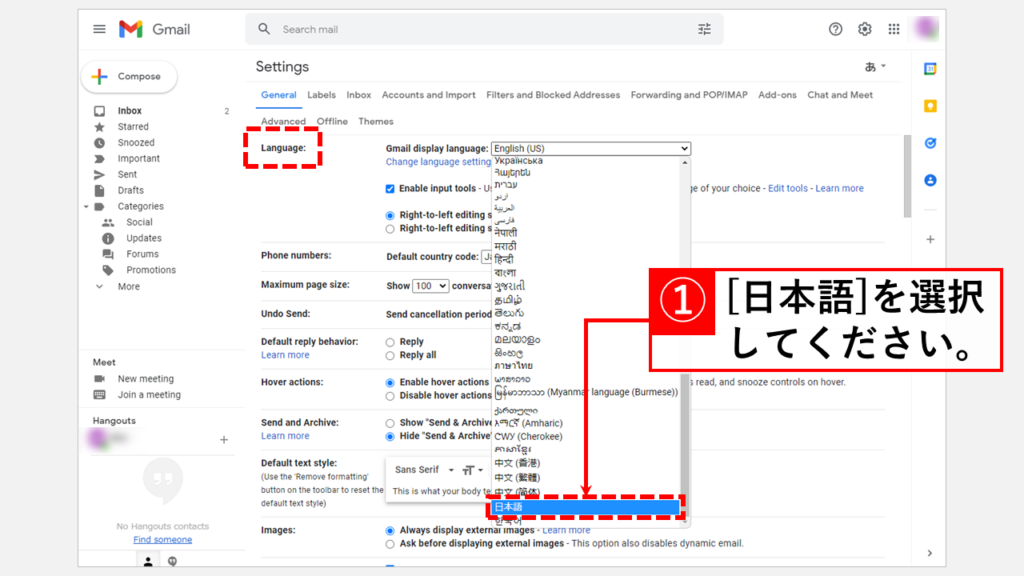Viewport: 1024px width, 576px height.
Task: Click the Find someone link
Action: (162, 540)
